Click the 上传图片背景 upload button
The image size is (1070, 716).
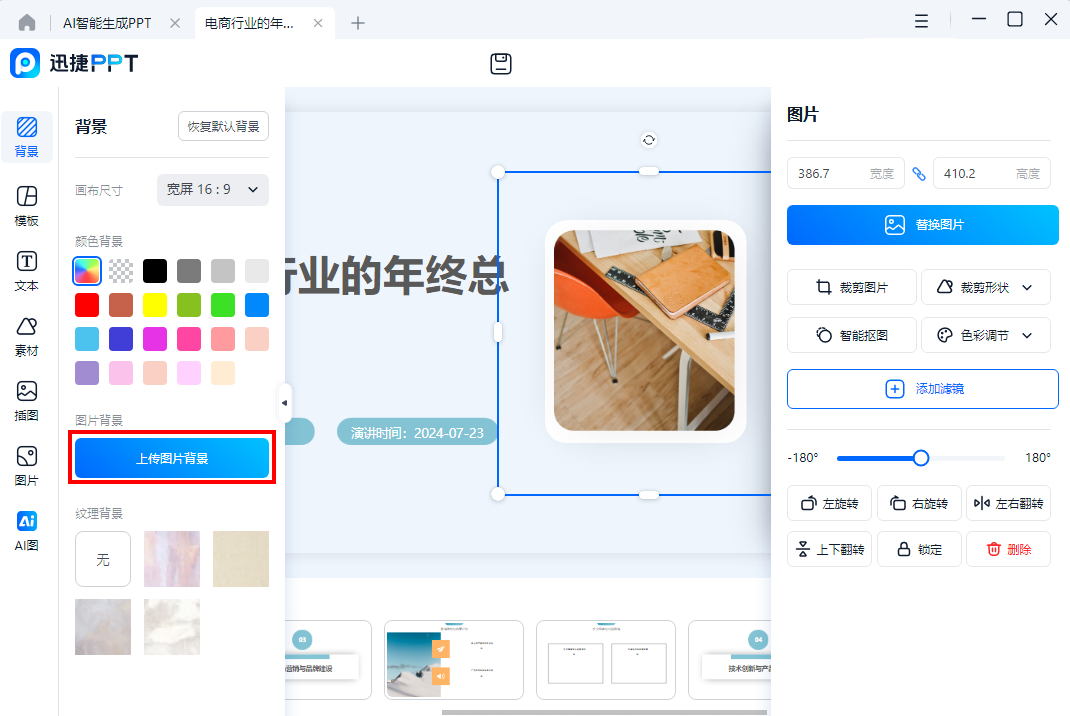[171, 457]
